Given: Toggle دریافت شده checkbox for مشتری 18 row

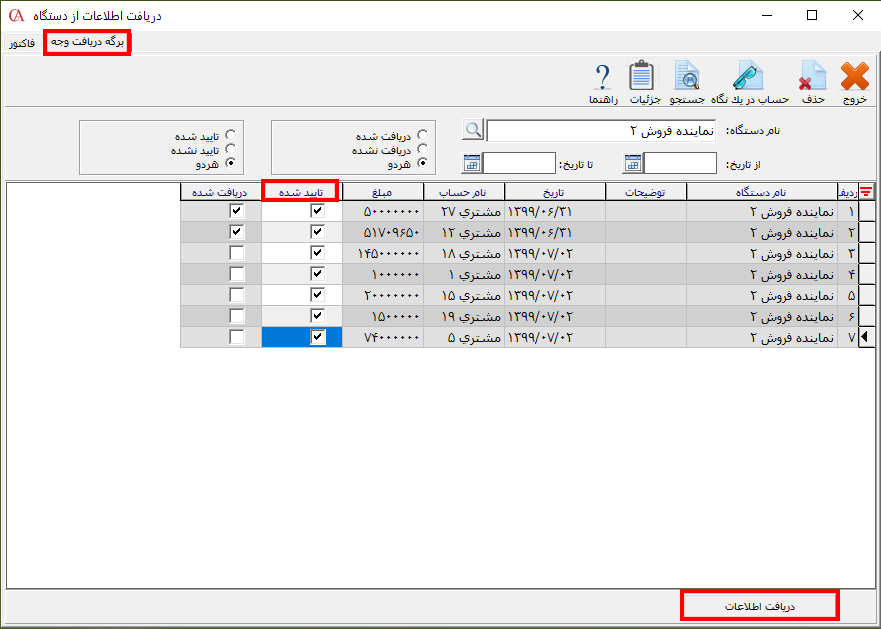Looking at the screenshot, I should (237, 253).
